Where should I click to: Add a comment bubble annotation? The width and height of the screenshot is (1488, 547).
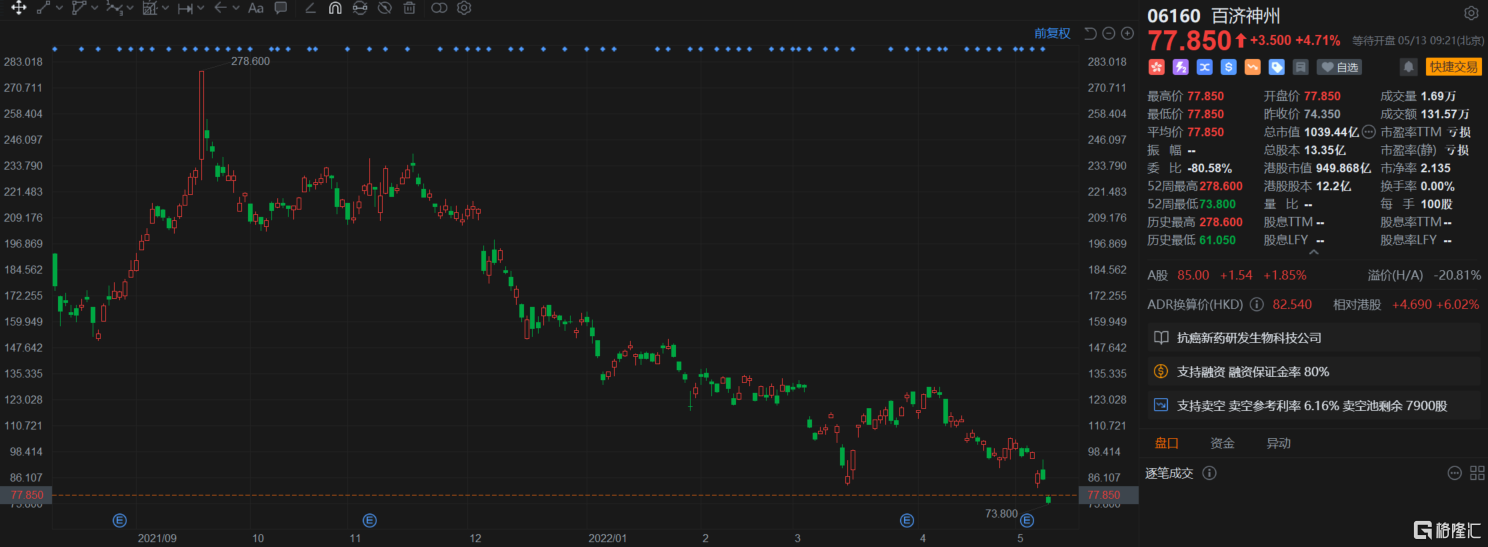(x=281, y=8)
